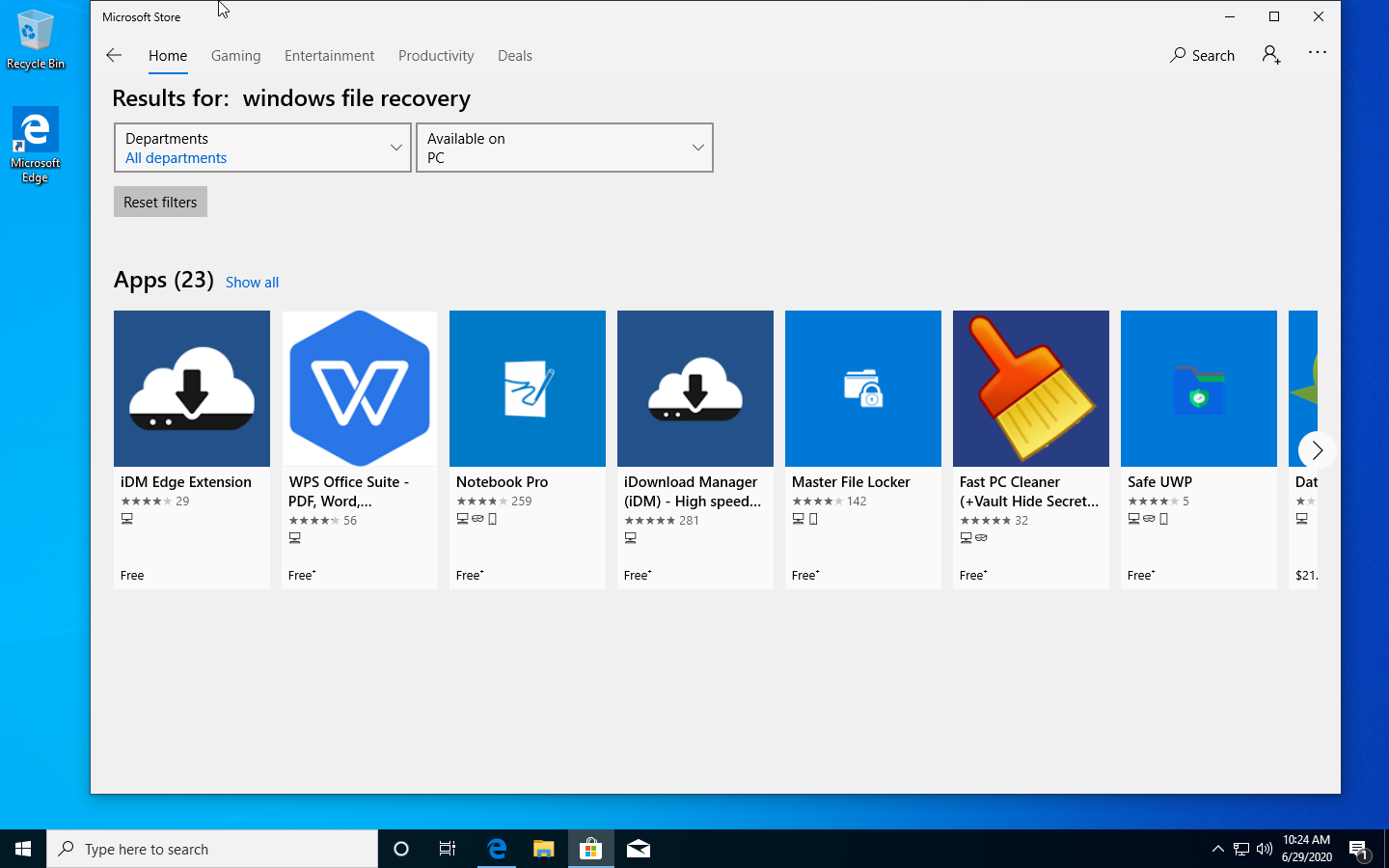Viewport: 1389px width, 868px height.
Task: Click the sign-in account icon
Action: [x=1271, y=55]
